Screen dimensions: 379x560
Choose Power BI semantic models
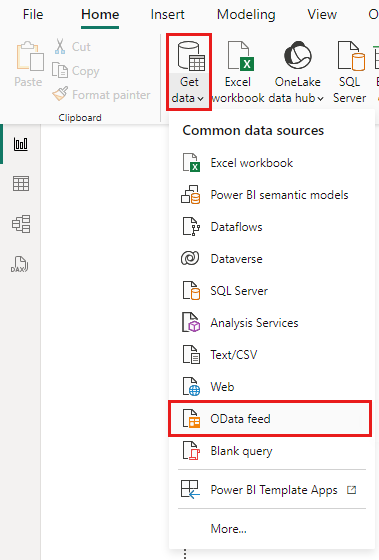click(272, 195)
